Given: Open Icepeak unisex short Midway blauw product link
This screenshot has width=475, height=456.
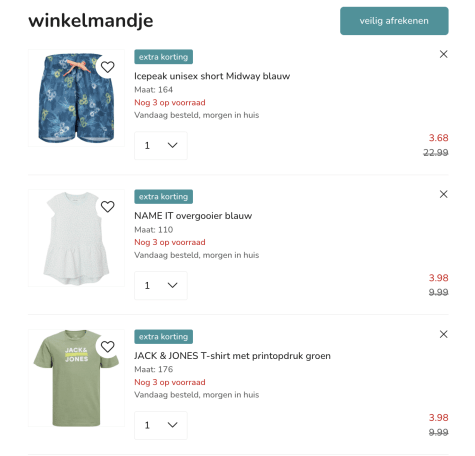Looking at the screenshot, I should click(212, 76).
